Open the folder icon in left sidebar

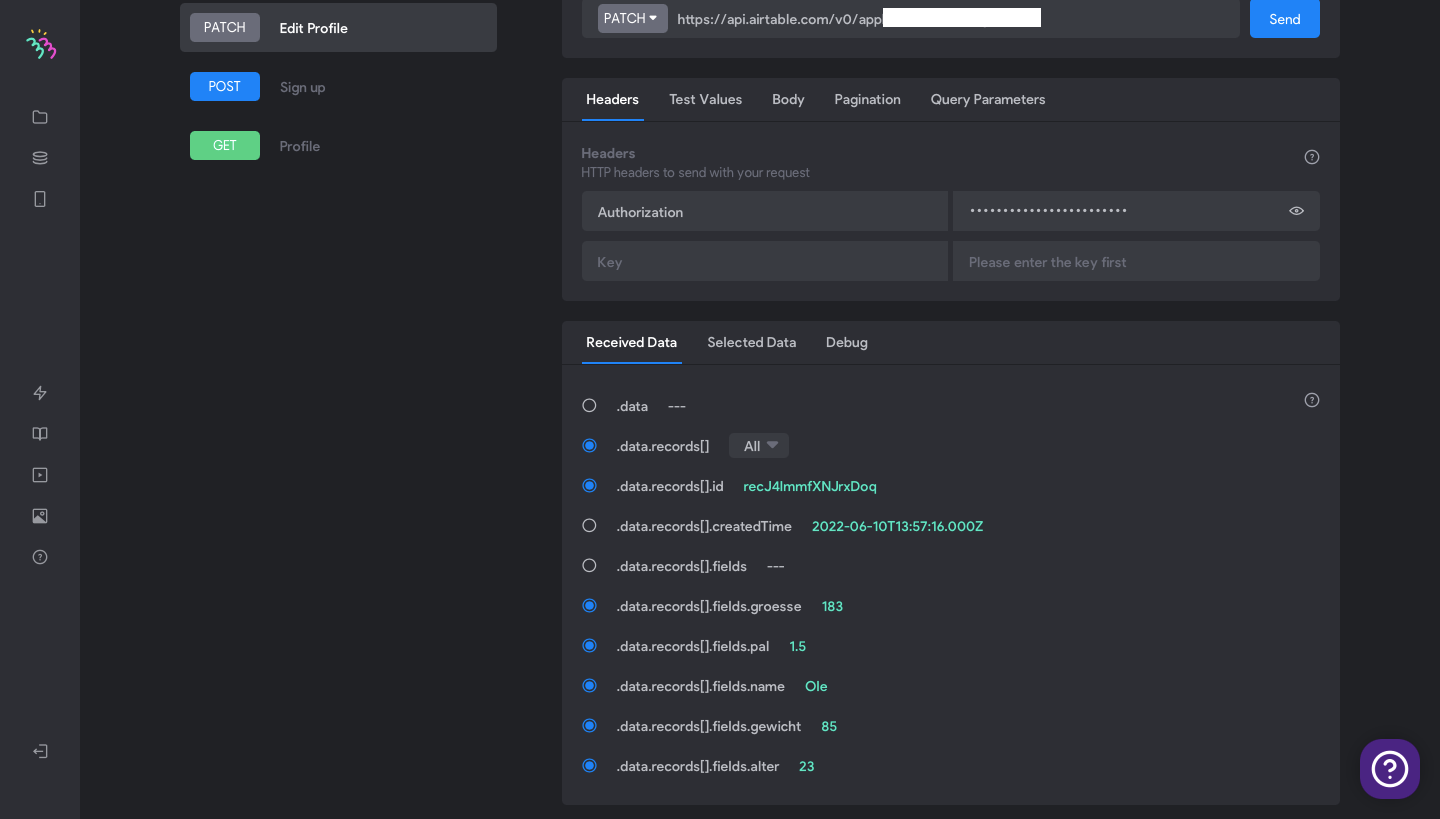point(40,117)
